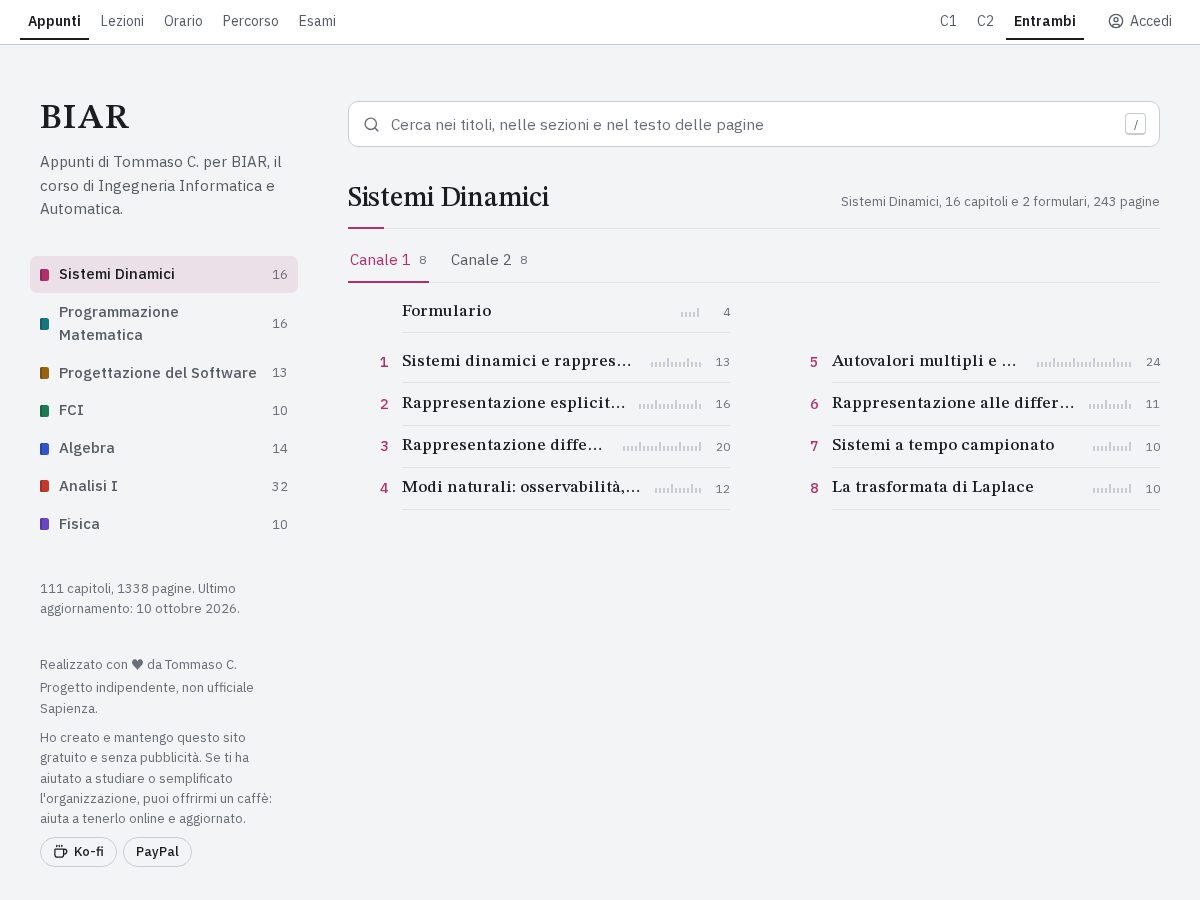Click the page bar chart for Formulario

point(690,312)
